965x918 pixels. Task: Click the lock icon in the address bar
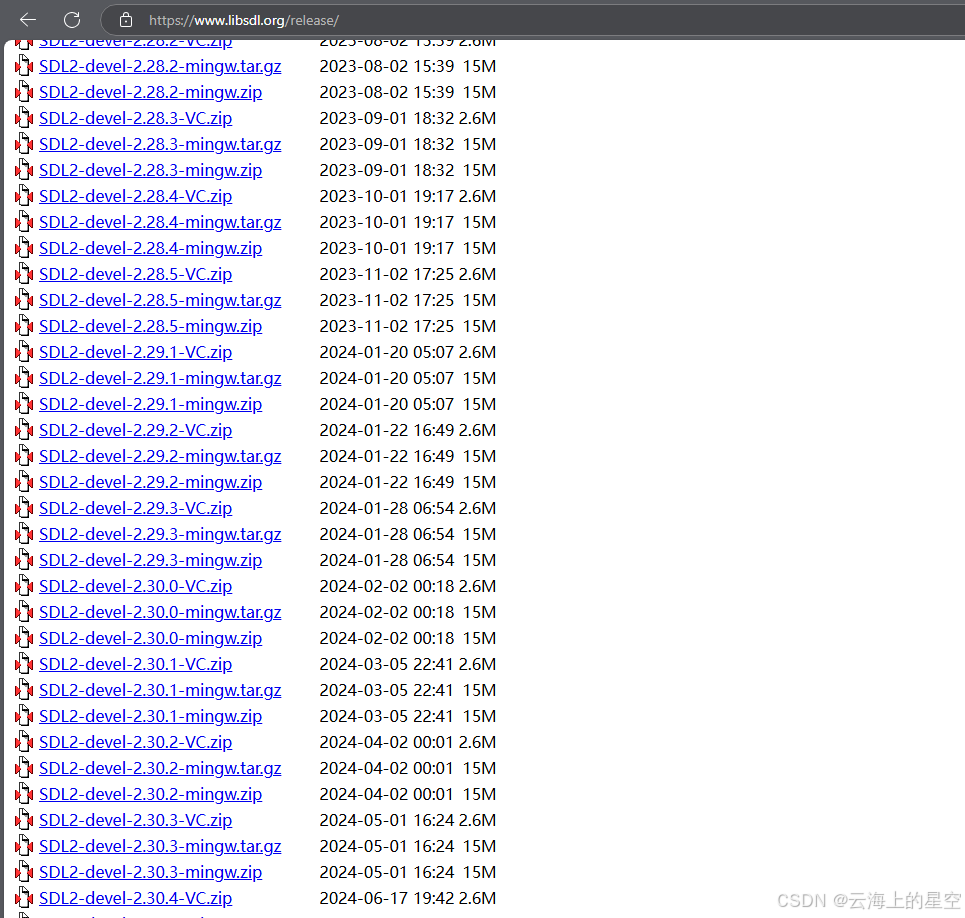coord(126,20)
